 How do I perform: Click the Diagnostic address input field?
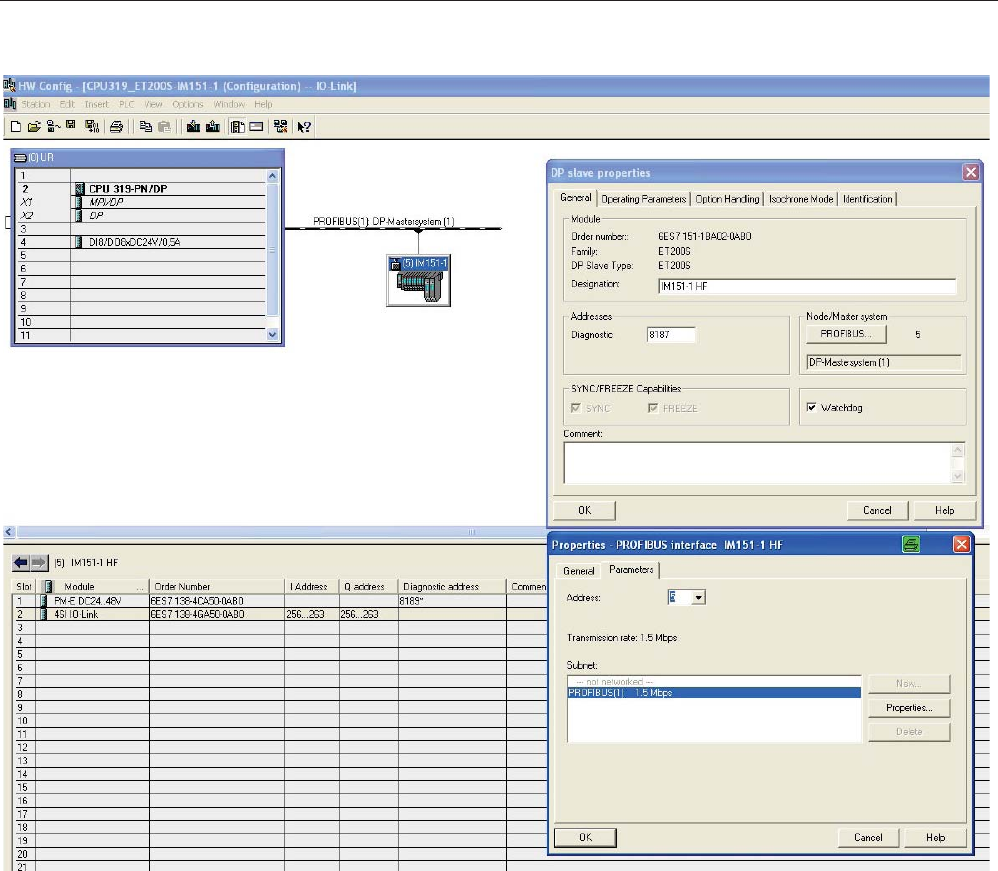[671, 335]
